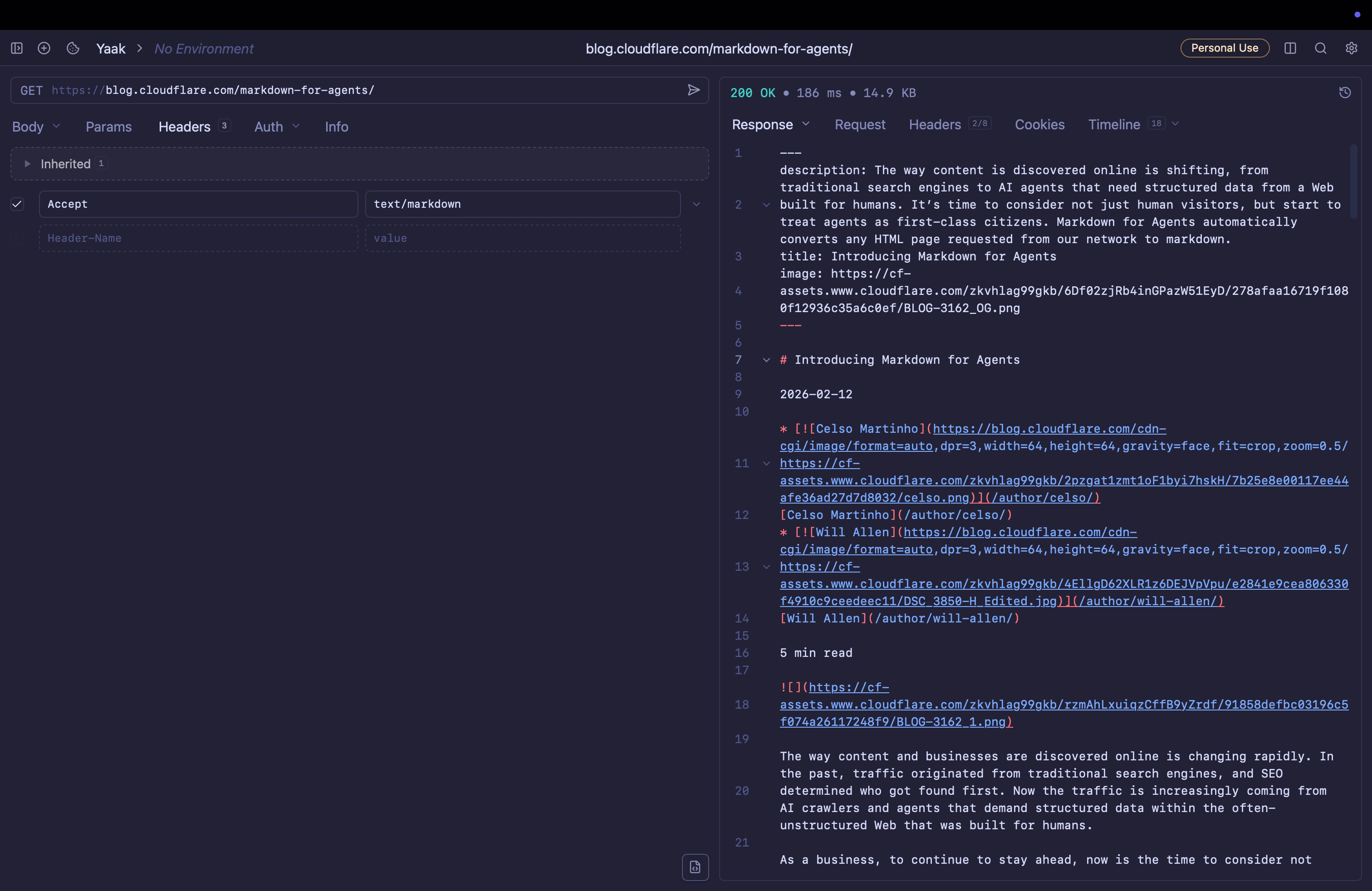
Task: Click the 200 OK status text
Action: coord(752,93)
